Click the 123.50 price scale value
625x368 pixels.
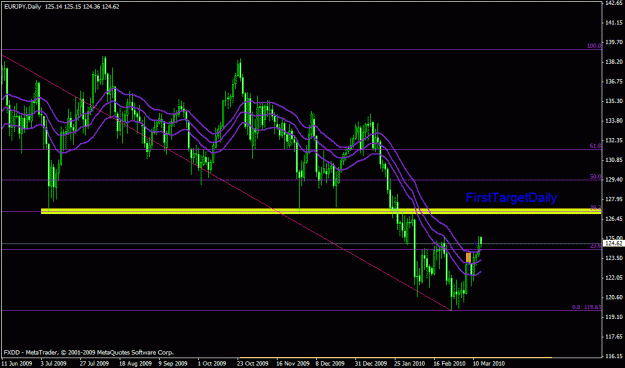click(614, 258)
